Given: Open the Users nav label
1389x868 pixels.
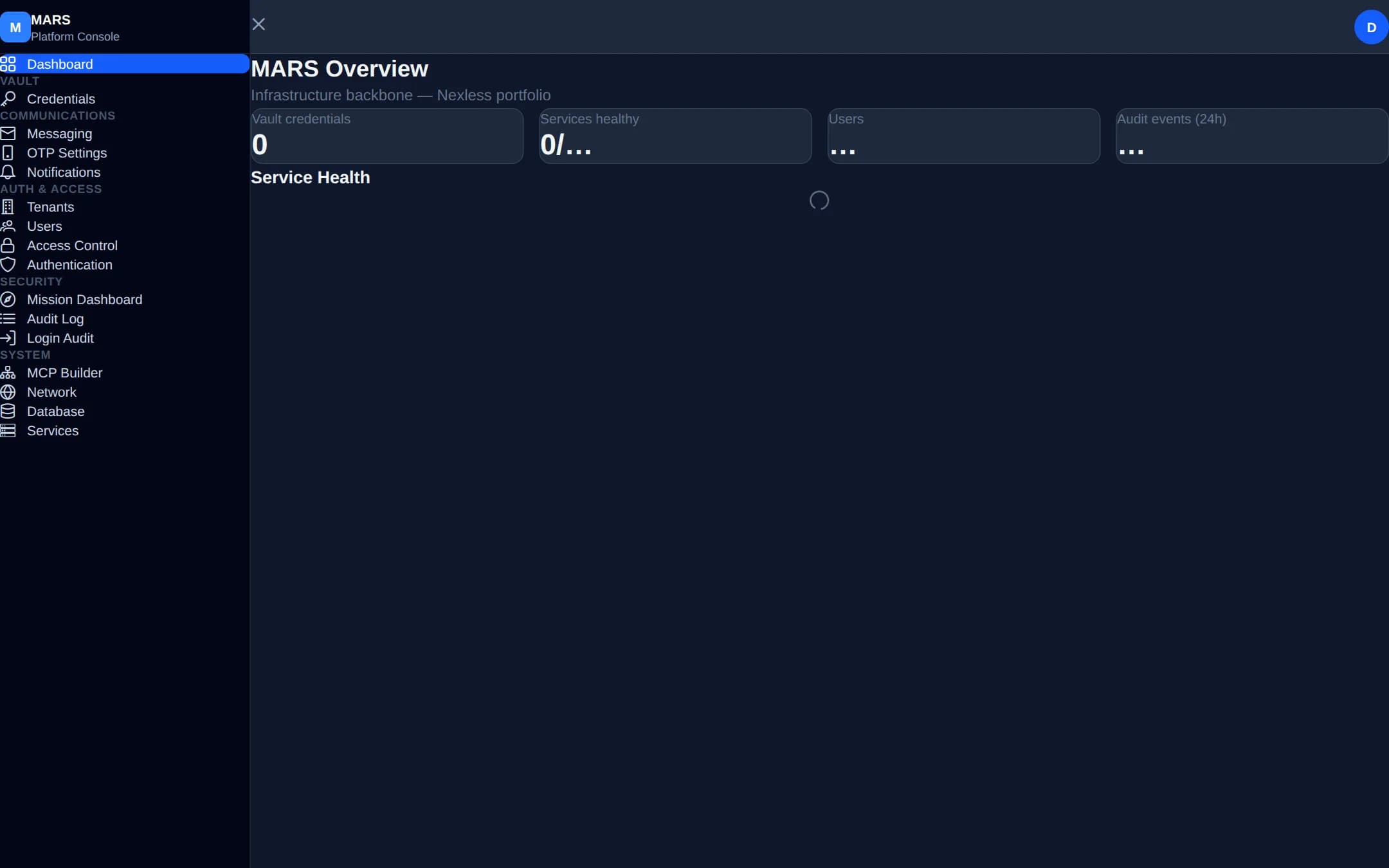Looking at the screenshot, I should [44, 226].
